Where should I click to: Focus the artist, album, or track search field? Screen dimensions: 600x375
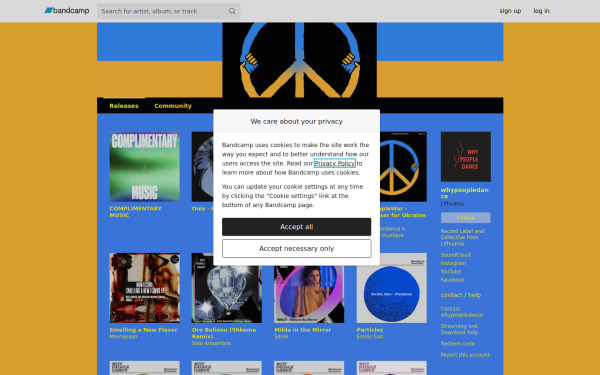(168, 11)
